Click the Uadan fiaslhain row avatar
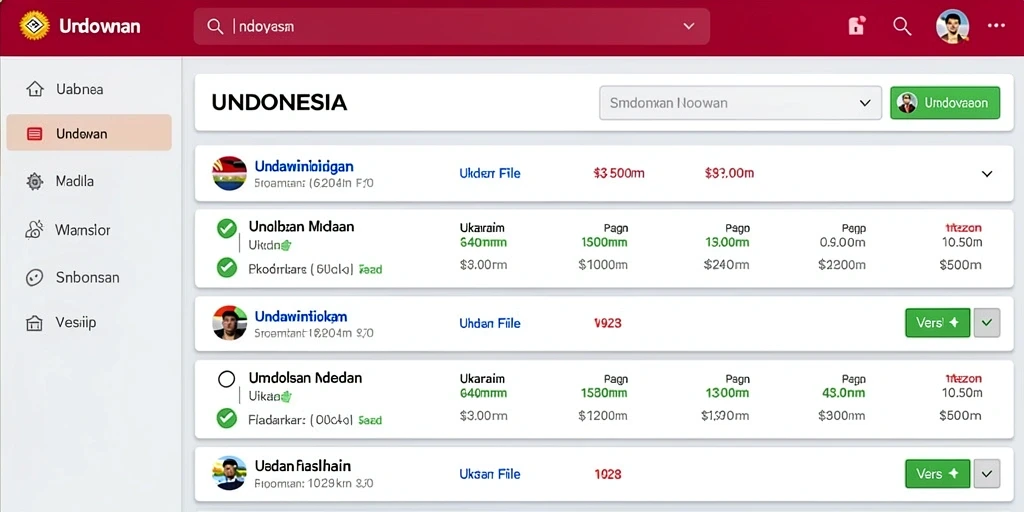Image resolution: width=1024 pixels, height=512 pixels. point(229,473)
